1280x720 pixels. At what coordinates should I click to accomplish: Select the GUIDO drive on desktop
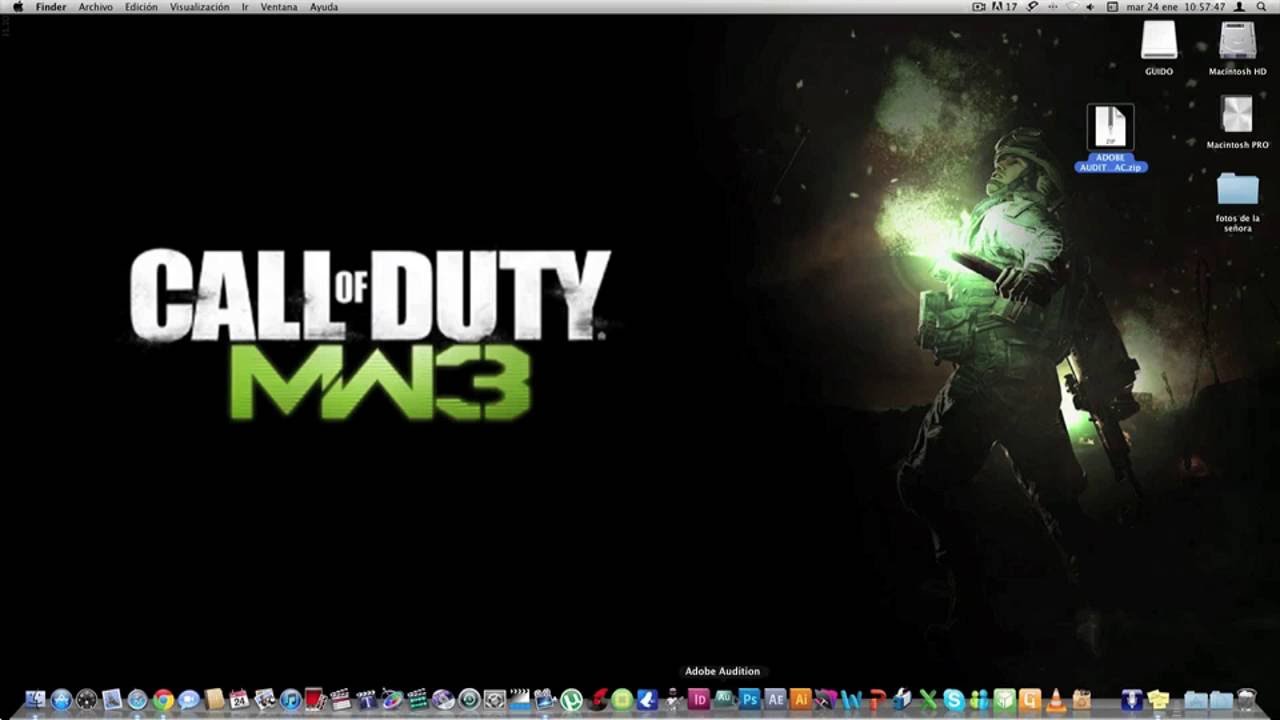[1159, 48]
